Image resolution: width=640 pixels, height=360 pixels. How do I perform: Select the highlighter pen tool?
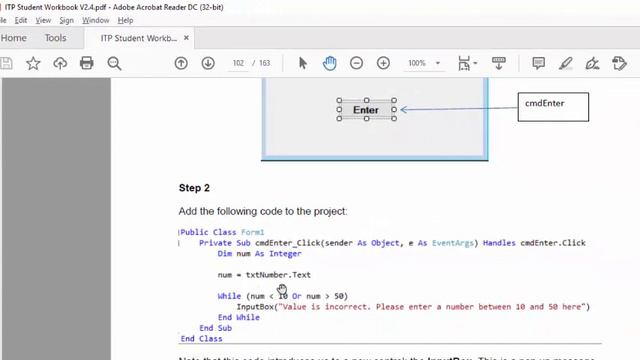point(566,63)
